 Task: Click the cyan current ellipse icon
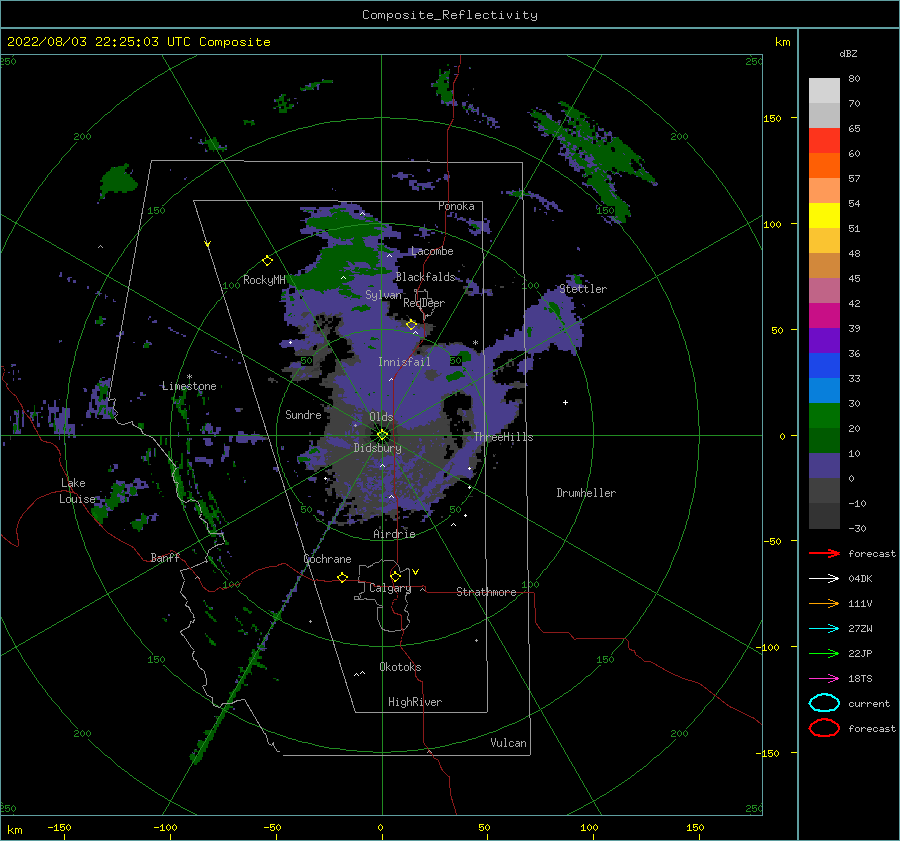pyautogui.click(x=824, y=703)
